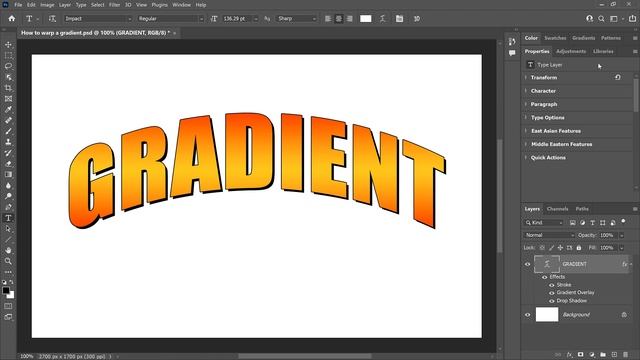Screen dimensions: 640x360
Task: Select the Lasso tool
Action: 8,66
